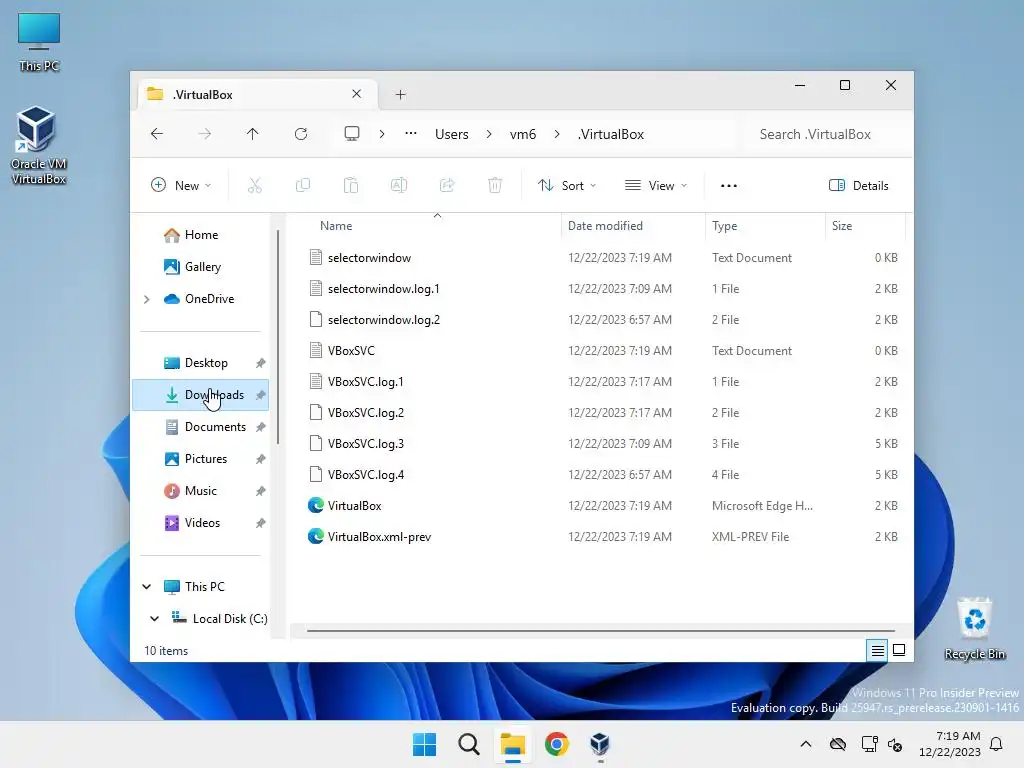Click the Copy toolbar icon
This screenshot has width=1024, height=768.
pyautogui.click(x=303, y=185)
